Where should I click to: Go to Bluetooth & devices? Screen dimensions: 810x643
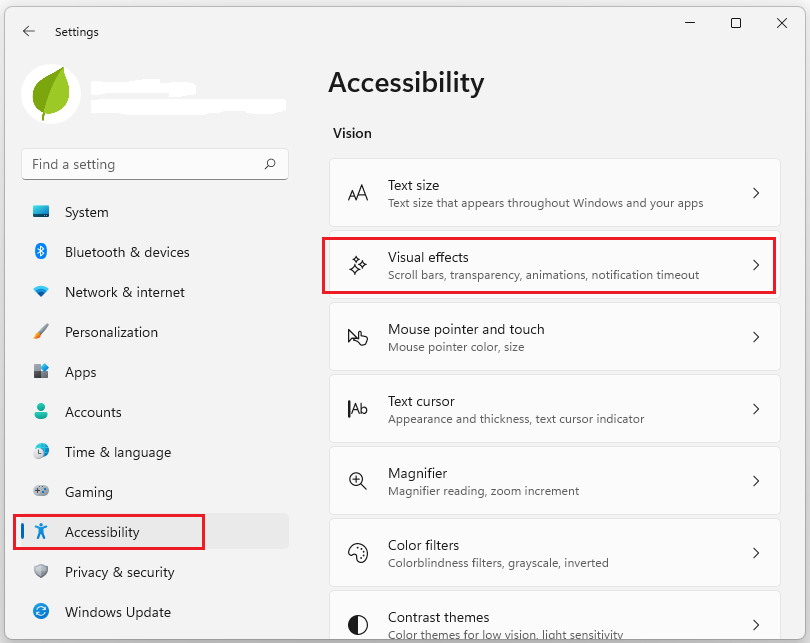point(154,252)
